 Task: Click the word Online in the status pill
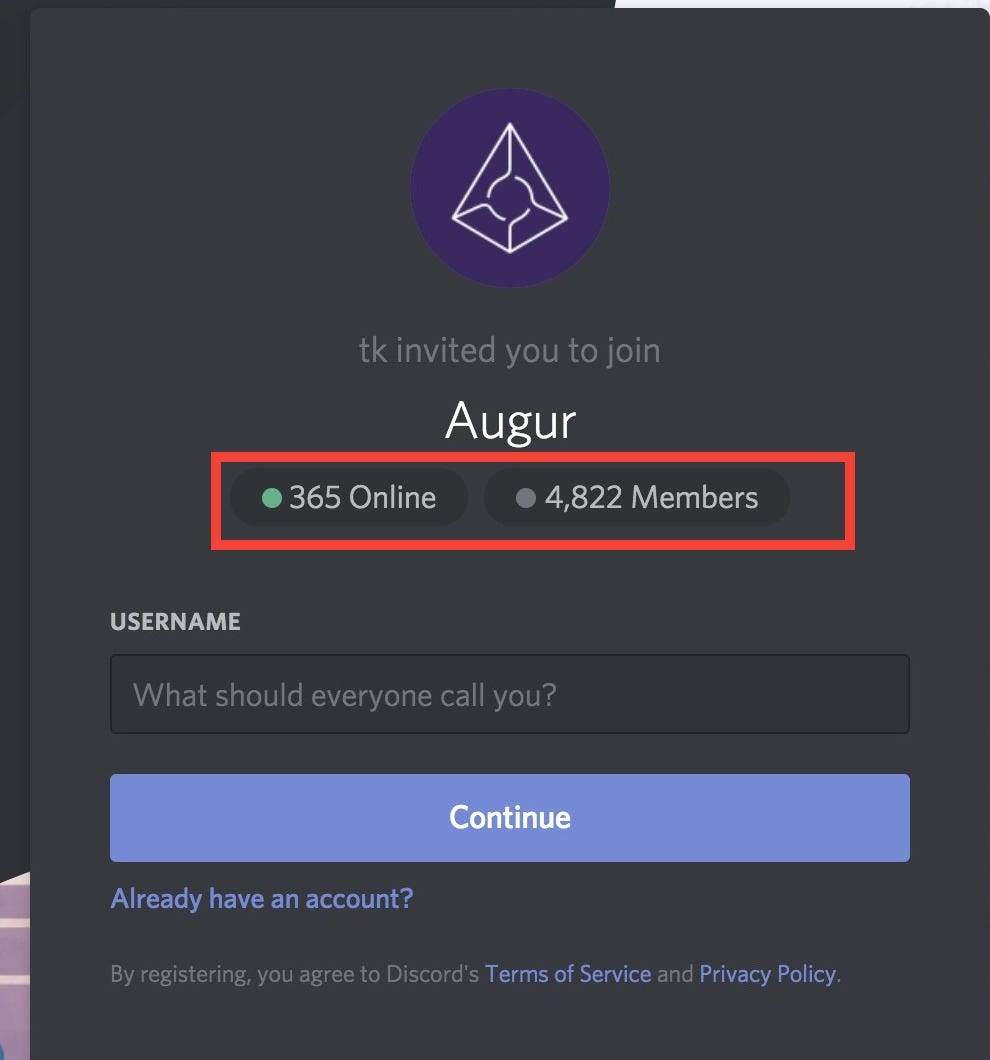pos(392,498)
